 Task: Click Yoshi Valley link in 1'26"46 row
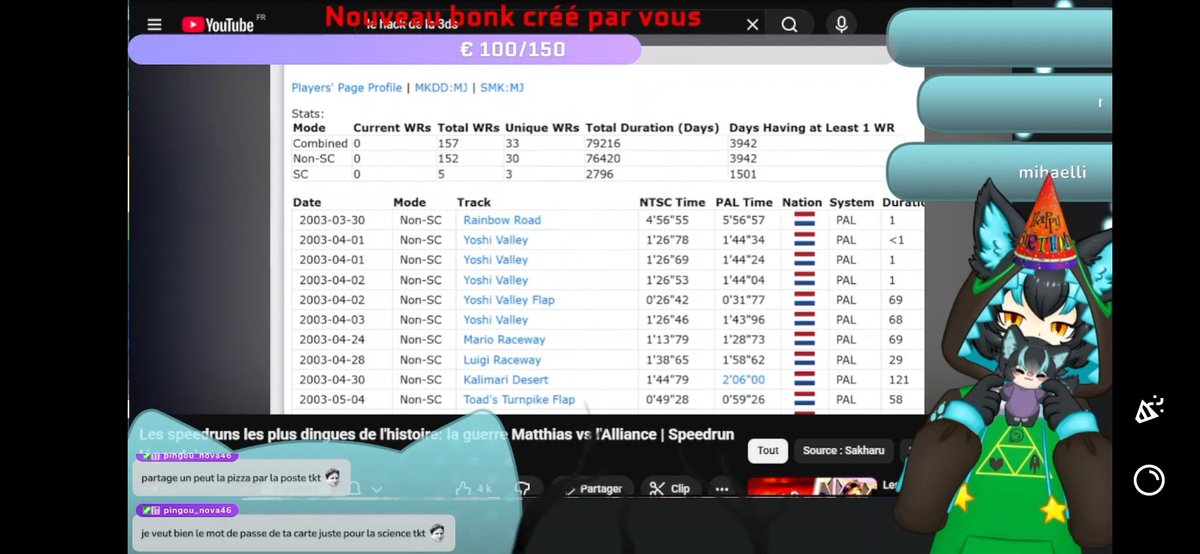(x=496, y=320)
